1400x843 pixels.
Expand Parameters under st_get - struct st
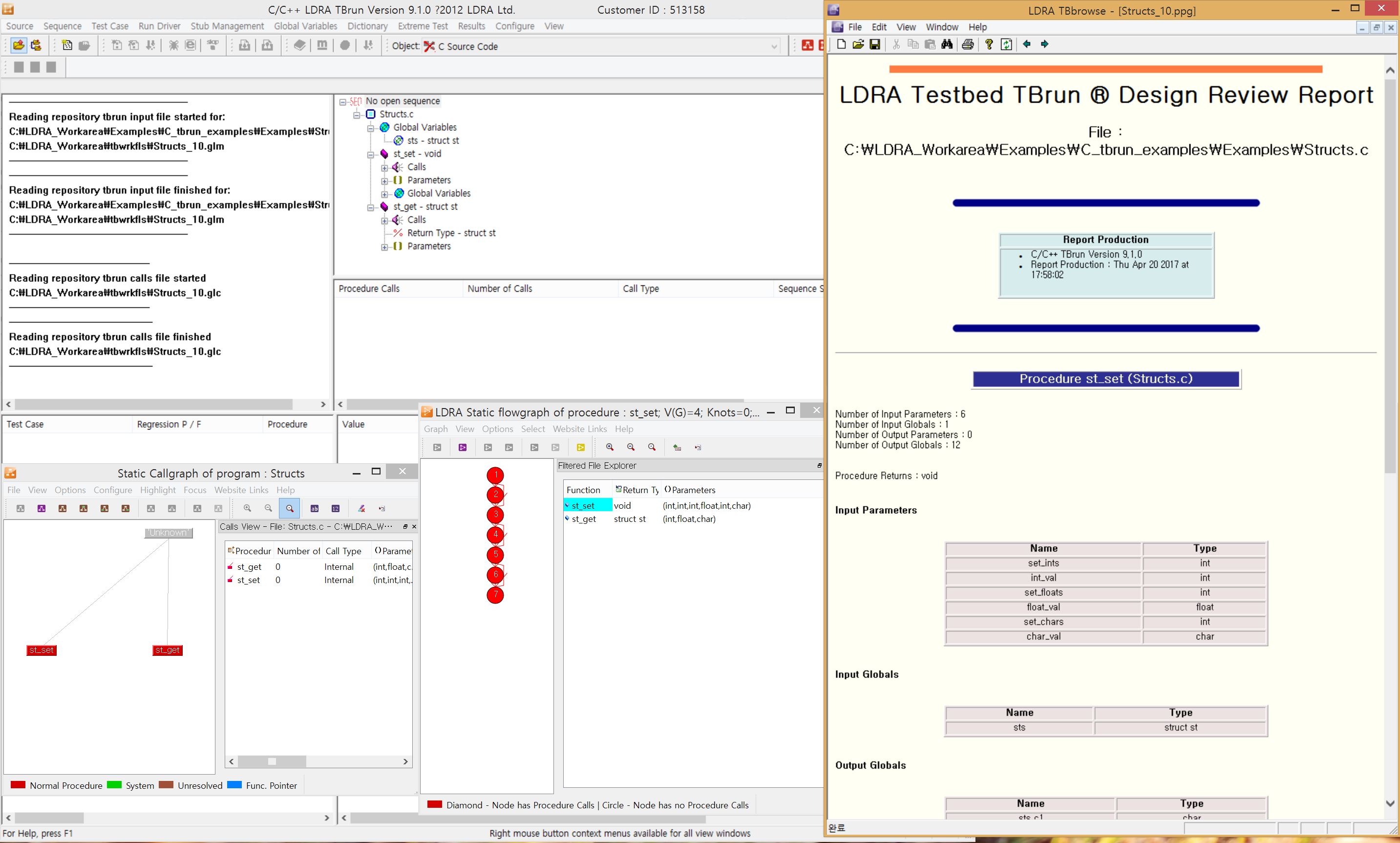384,247
